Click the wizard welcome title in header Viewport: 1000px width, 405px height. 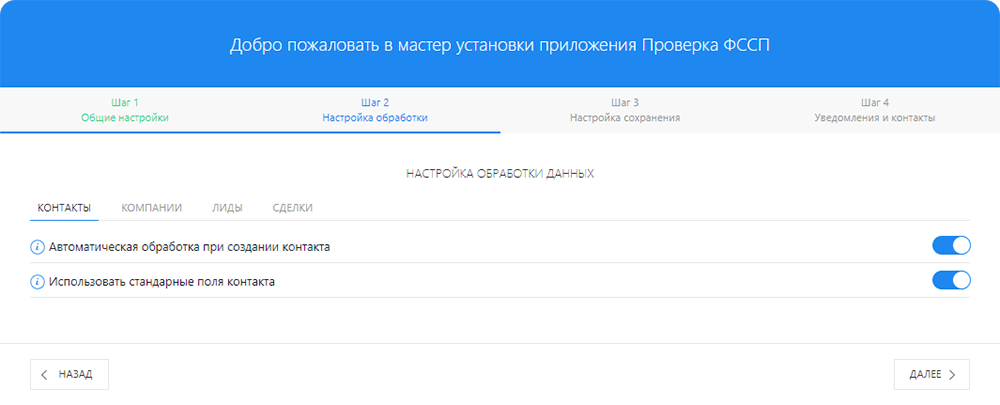coord(500,45)
